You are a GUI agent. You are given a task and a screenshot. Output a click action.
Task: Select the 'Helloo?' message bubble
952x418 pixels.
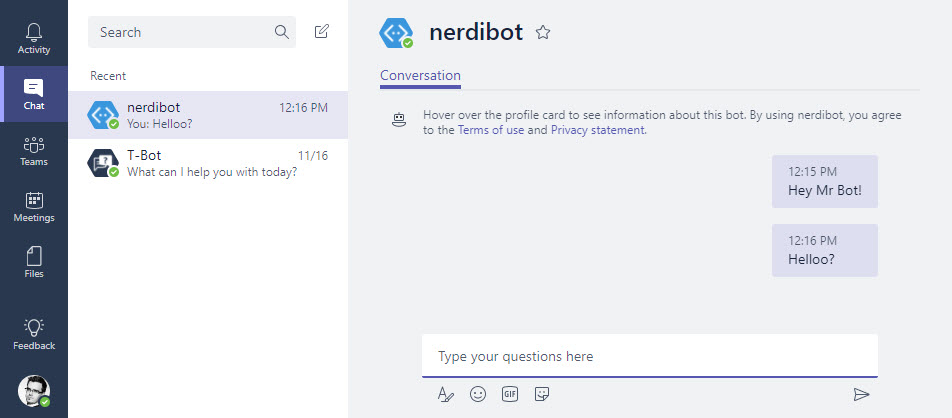(824, 250)
